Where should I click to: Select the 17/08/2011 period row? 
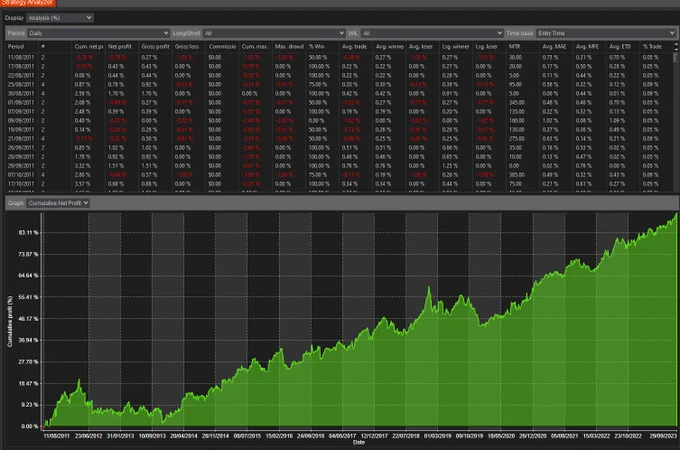(x=339, y=66)
